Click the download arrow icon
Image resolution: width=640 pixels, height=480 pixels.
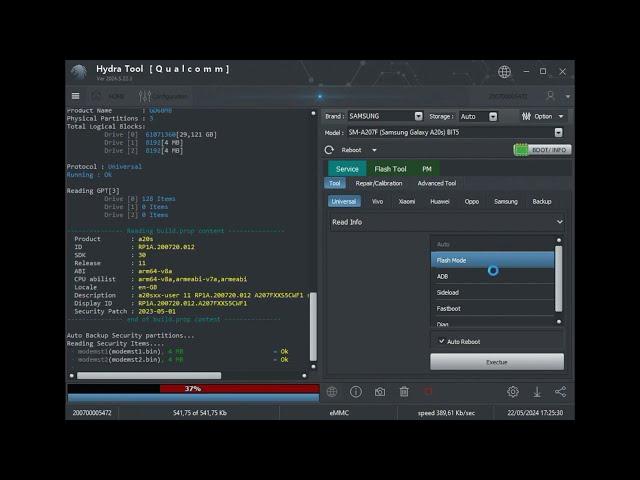(x=537, y=392)
